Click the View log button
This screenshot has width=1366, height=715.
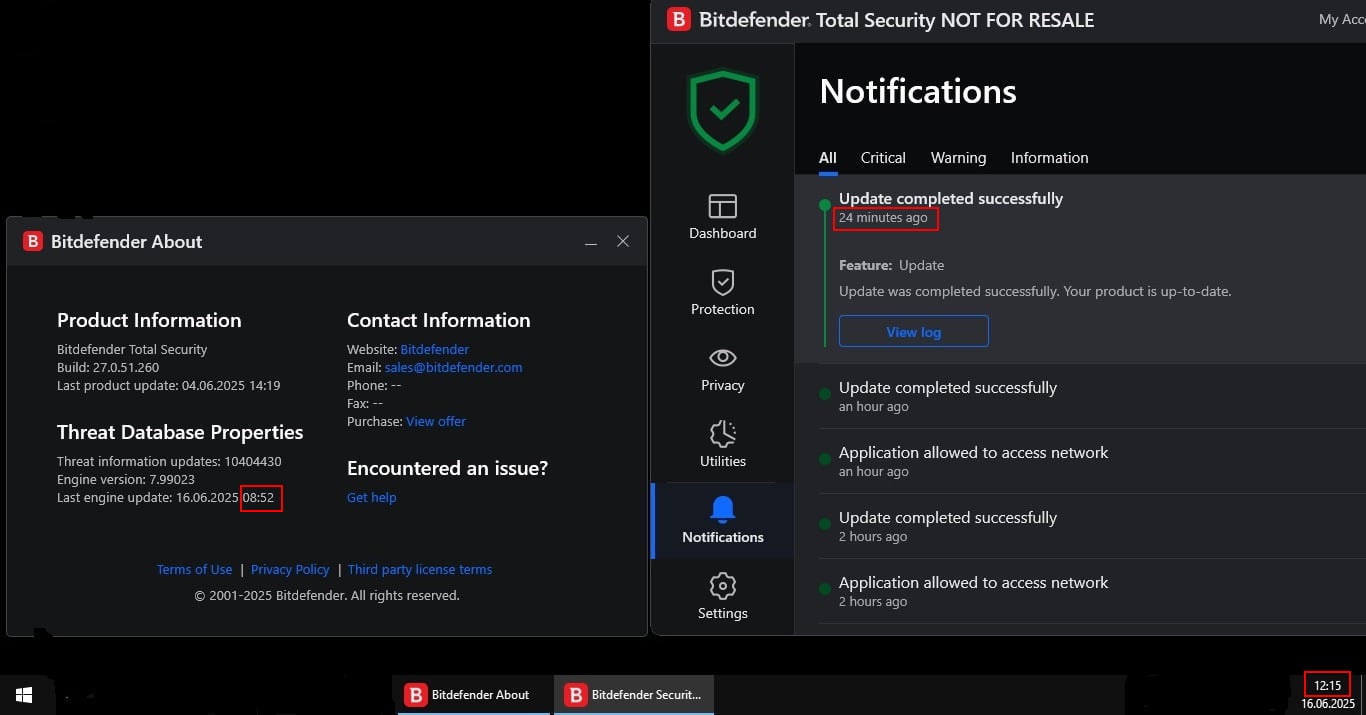tap(913, 331)
